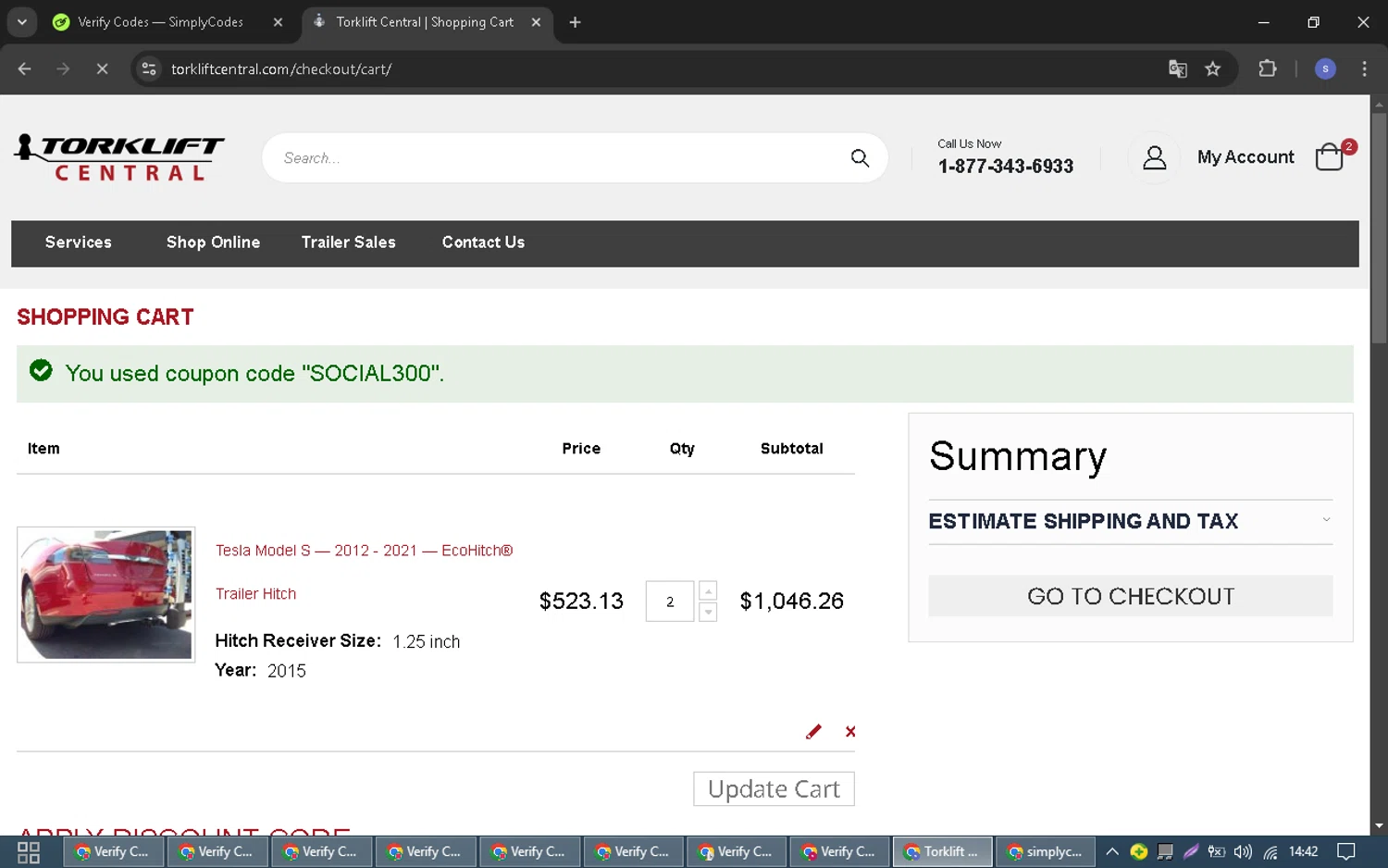Switch to the simplyc... taskbar window

(x=1046, y=852)
